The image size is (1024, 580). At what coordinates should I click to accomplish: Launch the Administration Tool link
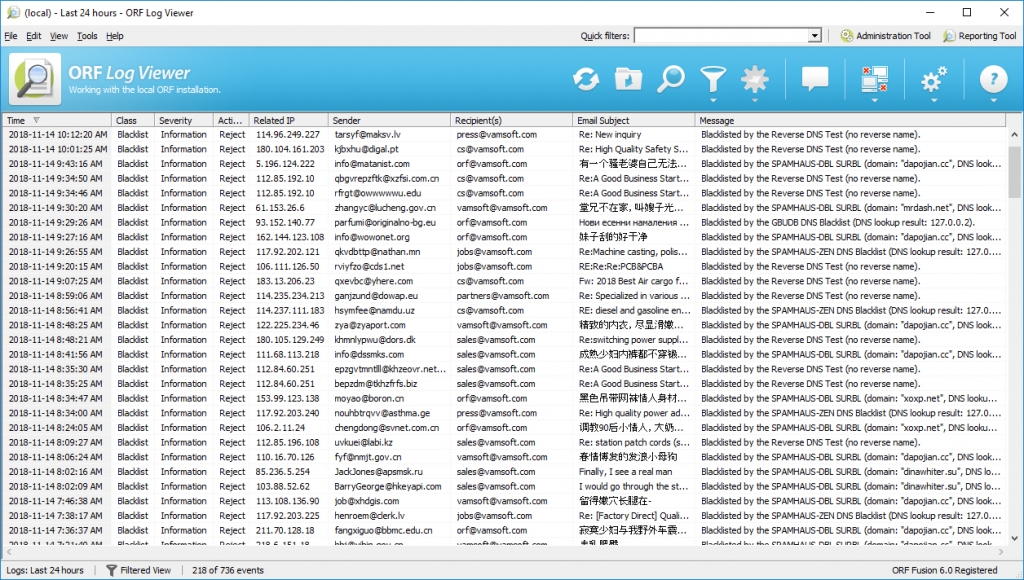(893, 36)
